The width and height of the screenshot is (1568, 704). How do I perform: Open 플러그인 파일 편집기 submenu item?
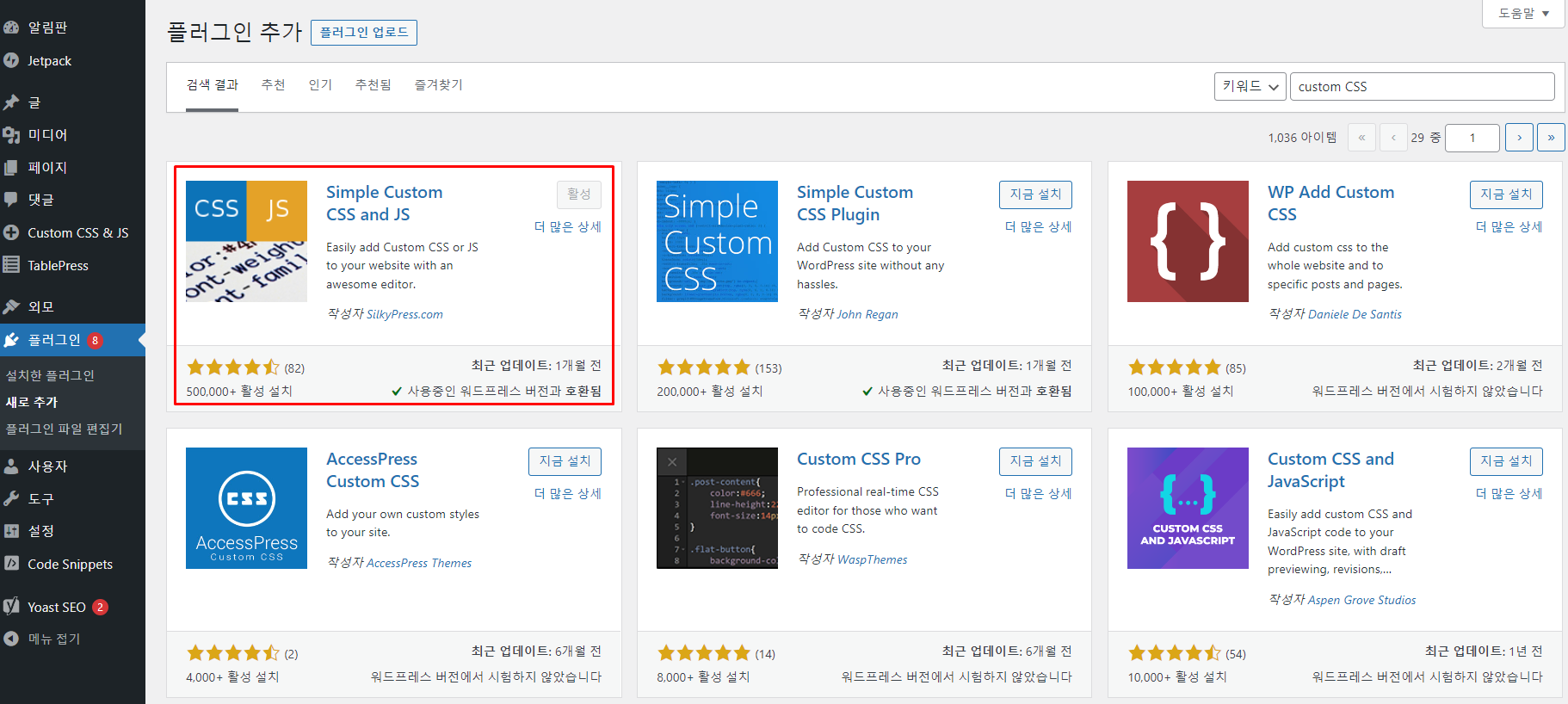point(65,429)
